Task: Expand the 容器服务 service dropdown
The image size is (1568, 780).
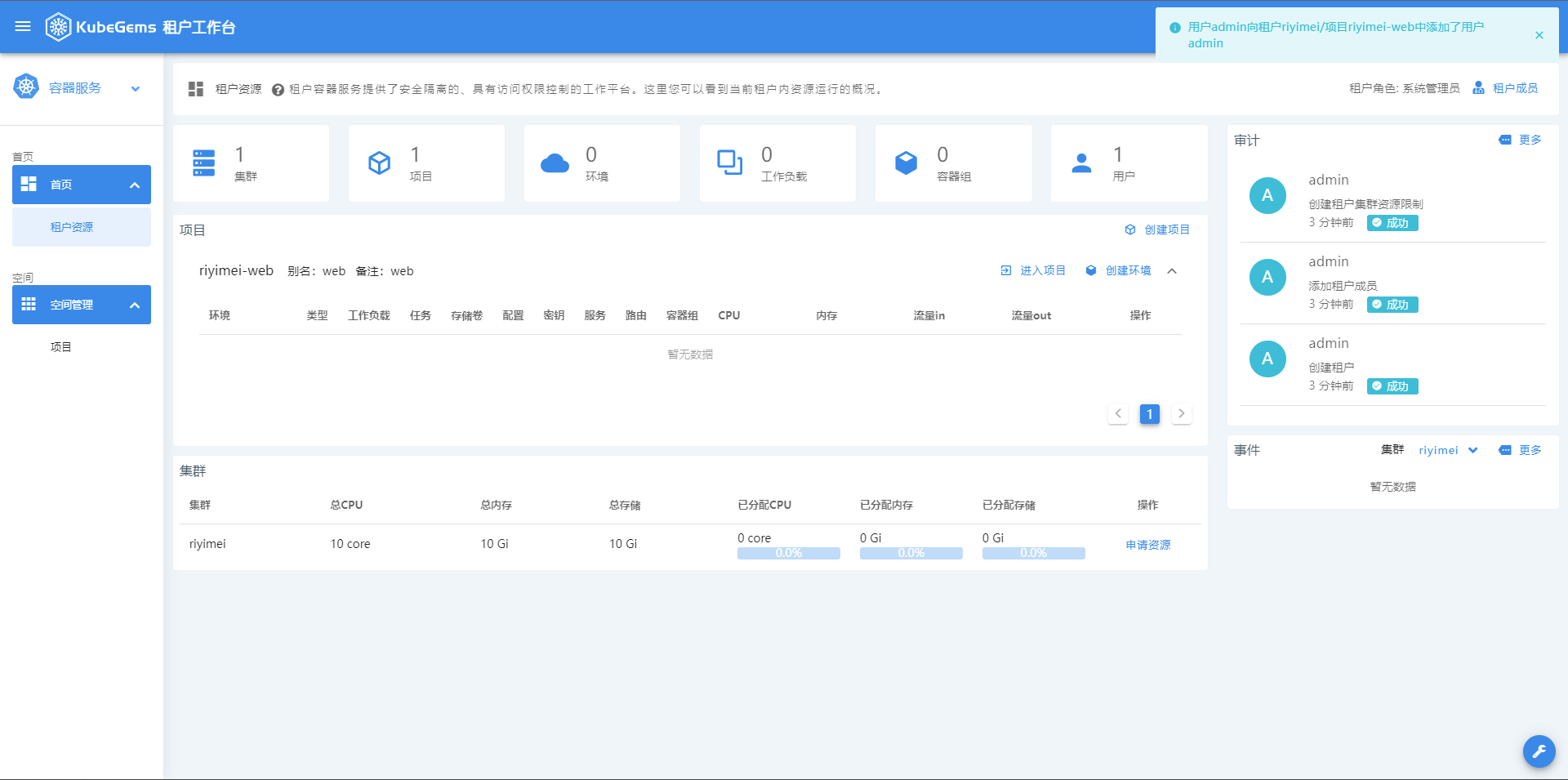Action: click(x=136, y=88)
